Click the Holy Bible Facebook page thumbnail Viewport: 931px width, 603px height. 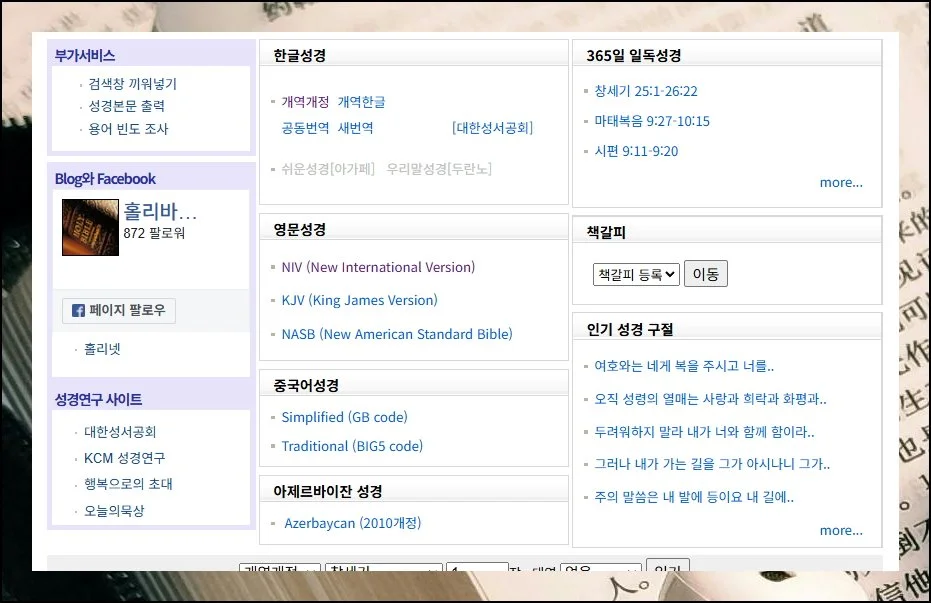point(90,227)
